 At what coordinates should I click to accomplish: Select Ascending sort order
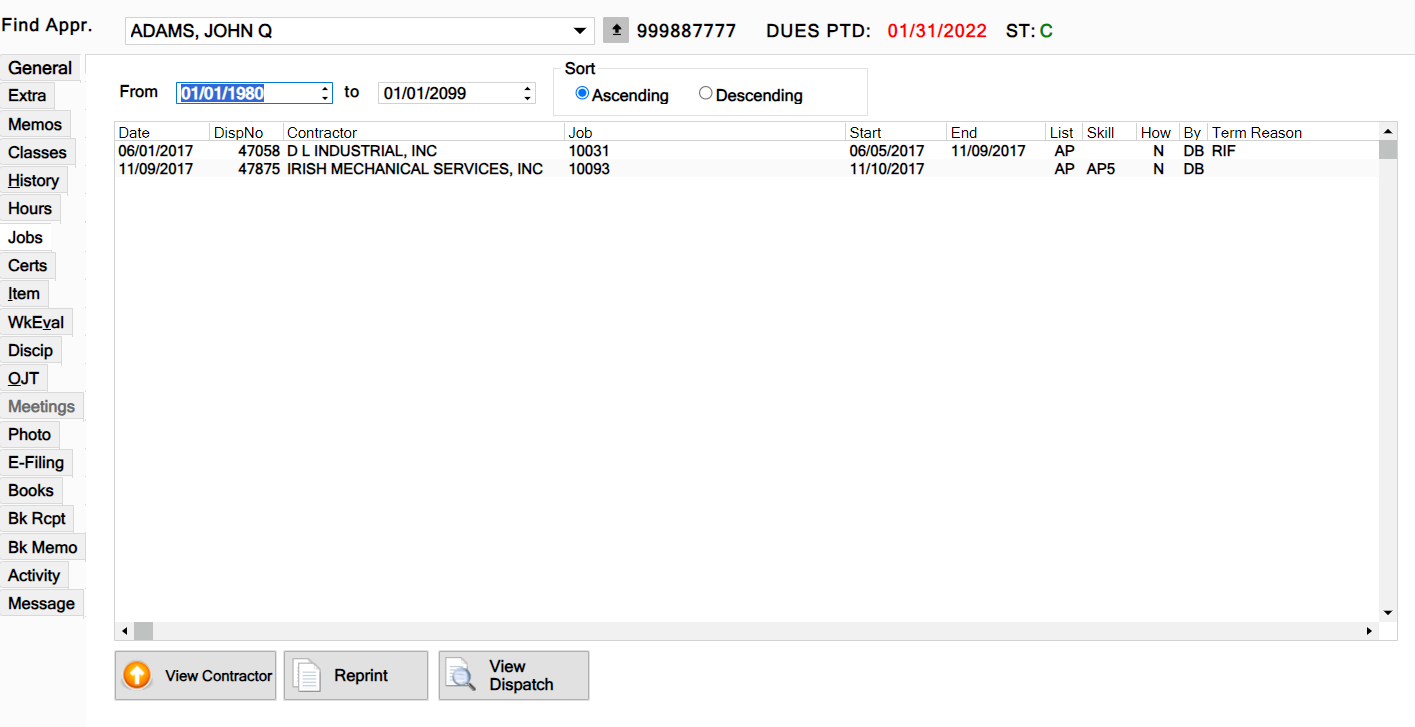[x=582, y=94]
